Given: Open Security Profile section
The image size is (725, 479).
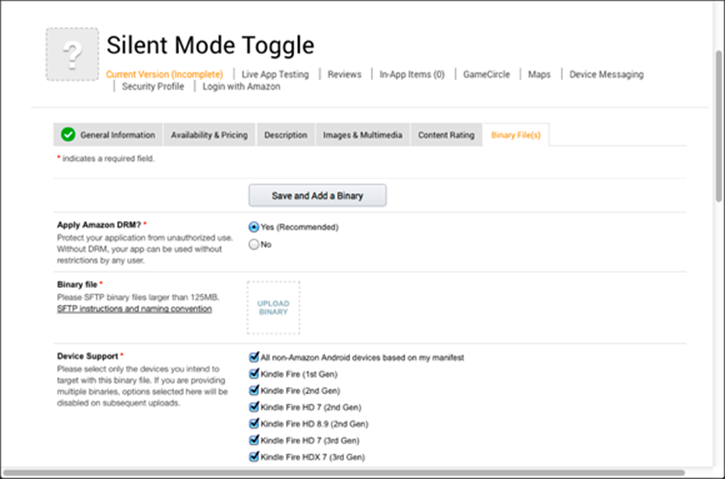Looking at the screenshot, I should click(153, 86).
